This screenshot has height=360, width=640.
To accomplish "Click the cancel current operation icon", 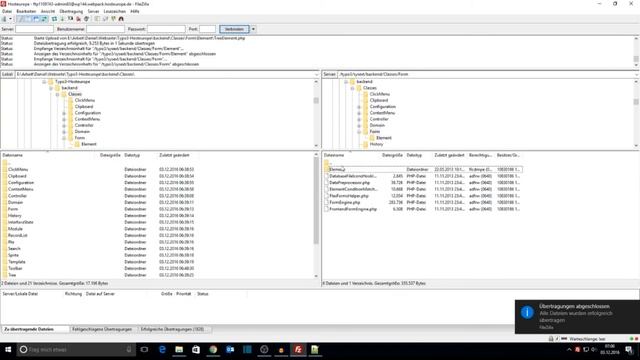I will [x=70, y=19].
